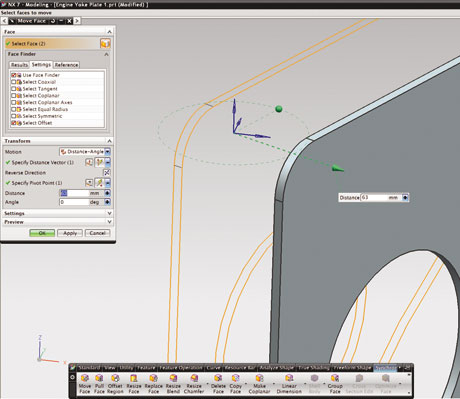Click the reset icon in Move Face title
Image resolution: width=460 pixels, height=399 pixels.
[53, 21]
